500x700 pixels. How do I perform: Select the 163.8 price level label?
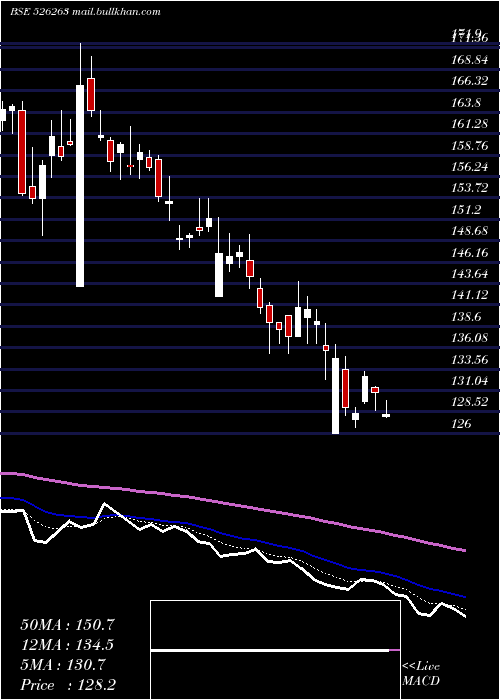[x=466, y=103]
